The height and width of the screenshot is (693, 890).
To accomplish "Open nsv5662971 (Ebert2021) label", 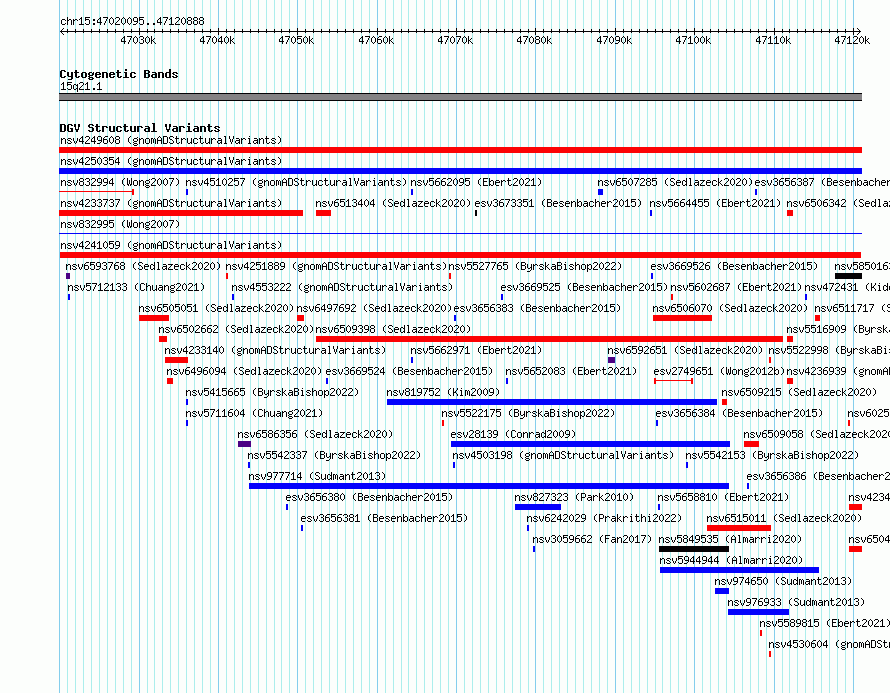I will 476,350.
